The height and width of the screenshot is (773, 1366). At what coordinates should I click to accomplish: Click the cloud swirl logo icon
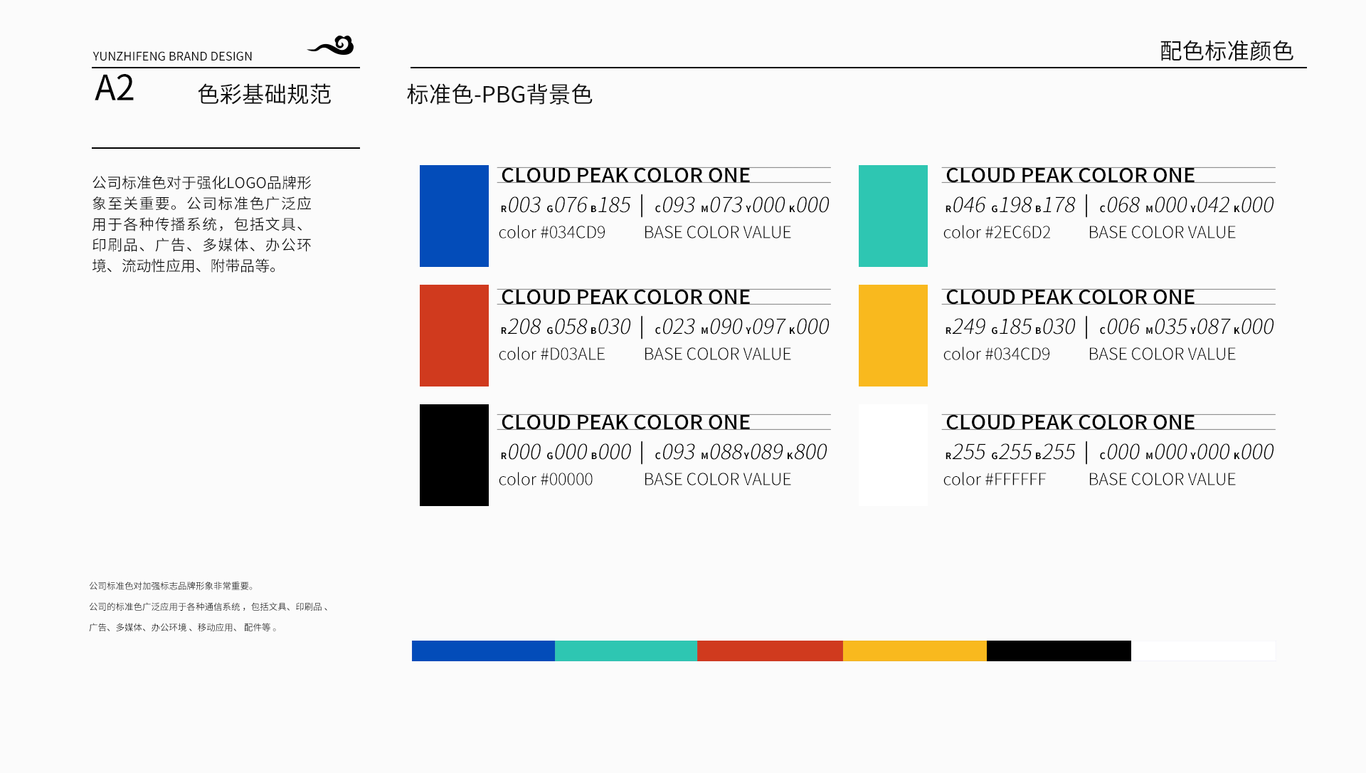[331, 46]
